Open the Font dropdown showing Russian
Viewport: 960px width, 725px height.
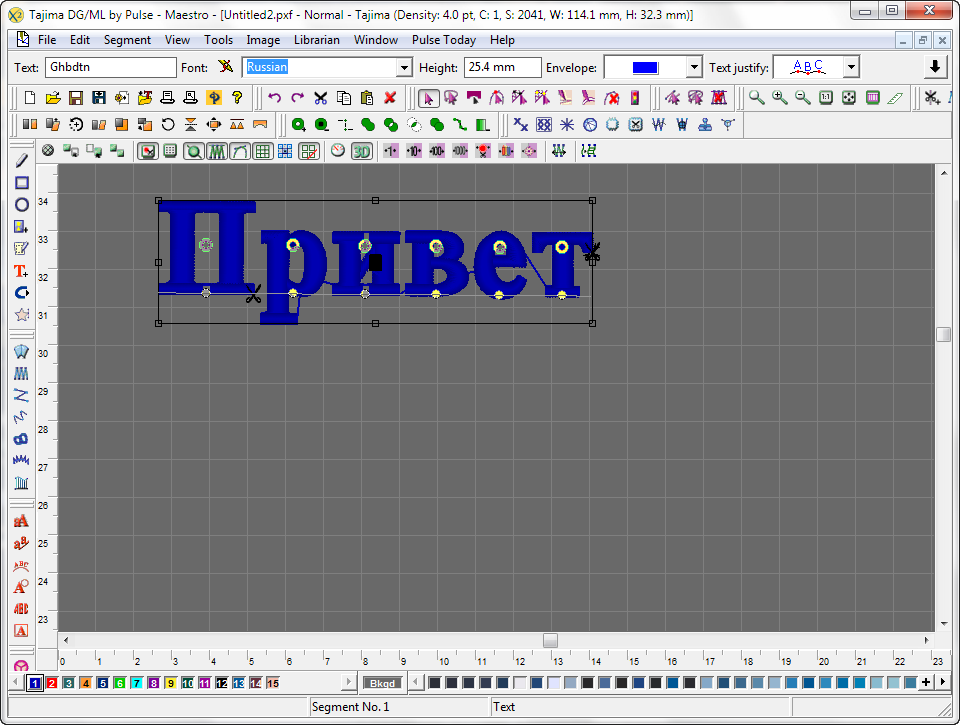[404, 67]
